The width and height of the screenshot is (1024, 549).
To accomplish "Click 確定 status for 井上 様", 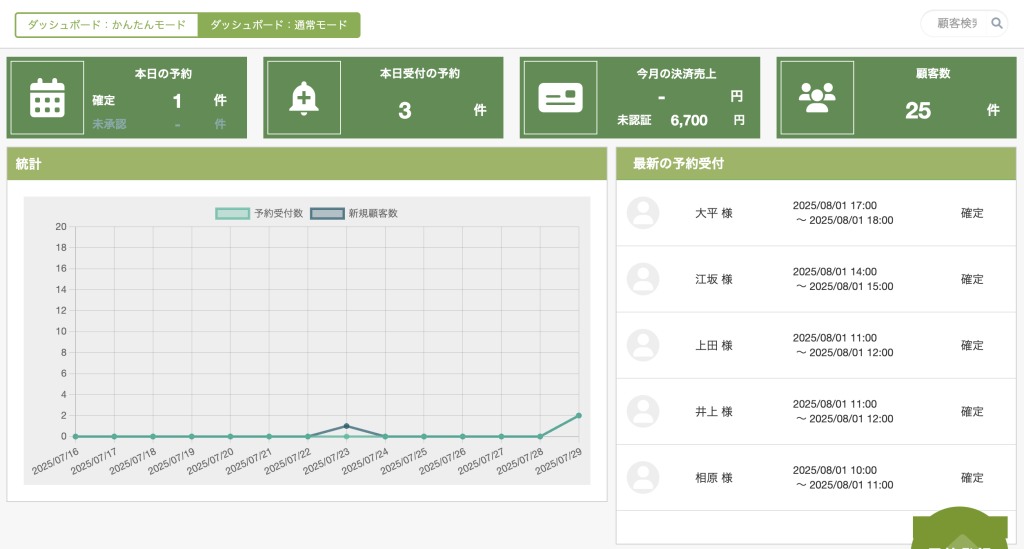I will tap(972, 412).
